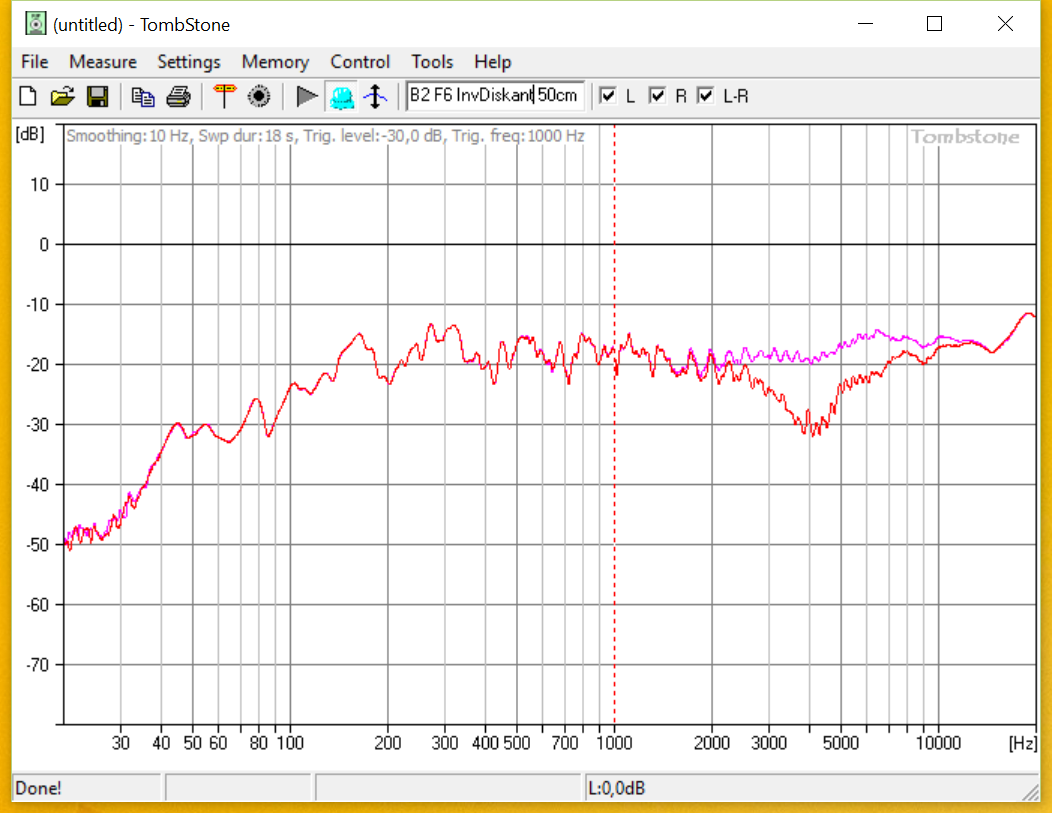The image size is (1052, 813).
Task: Print the graph via the printer icon
Action: click(x=178, y=97)
